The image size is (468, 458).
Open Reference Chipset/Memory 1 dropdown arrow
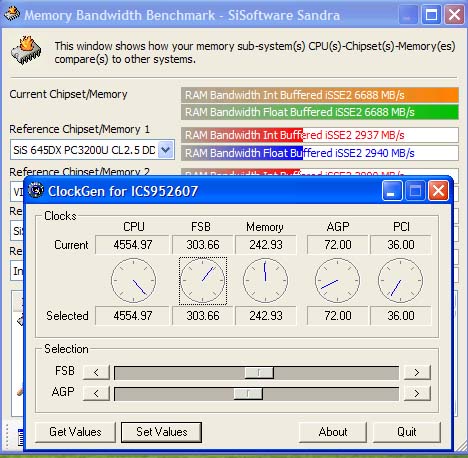(166, 150)
